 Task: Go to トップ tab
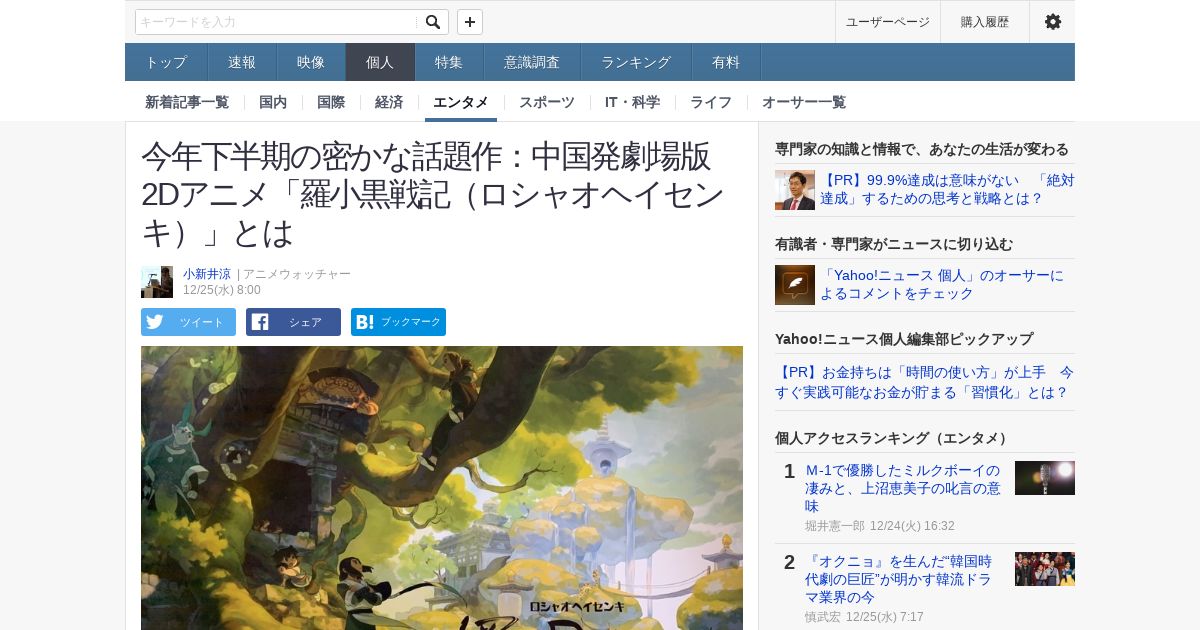(x=166, y=62)
